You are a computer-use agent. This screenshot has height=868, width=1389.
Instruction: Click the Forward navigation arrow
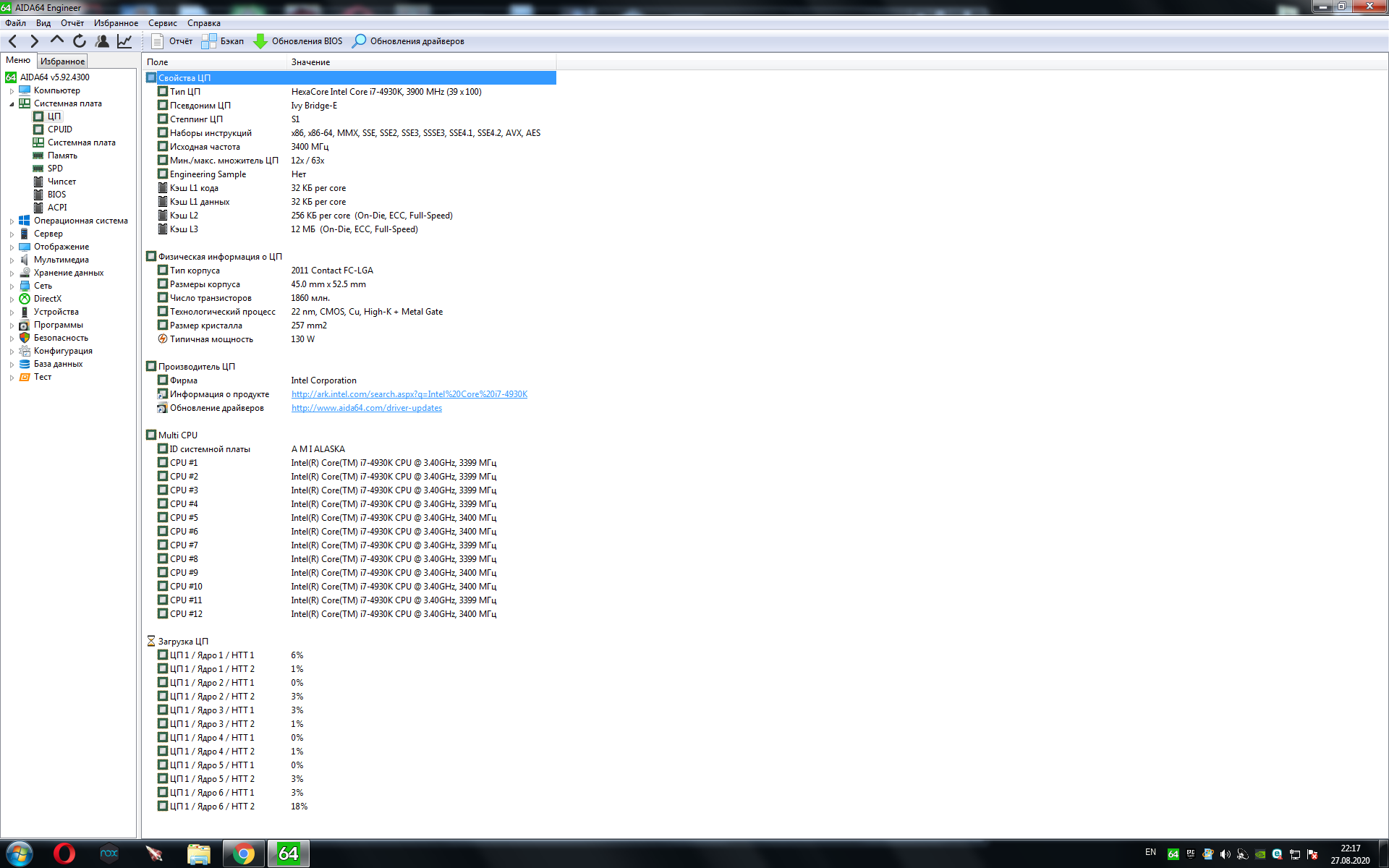[x=34, y=41]
